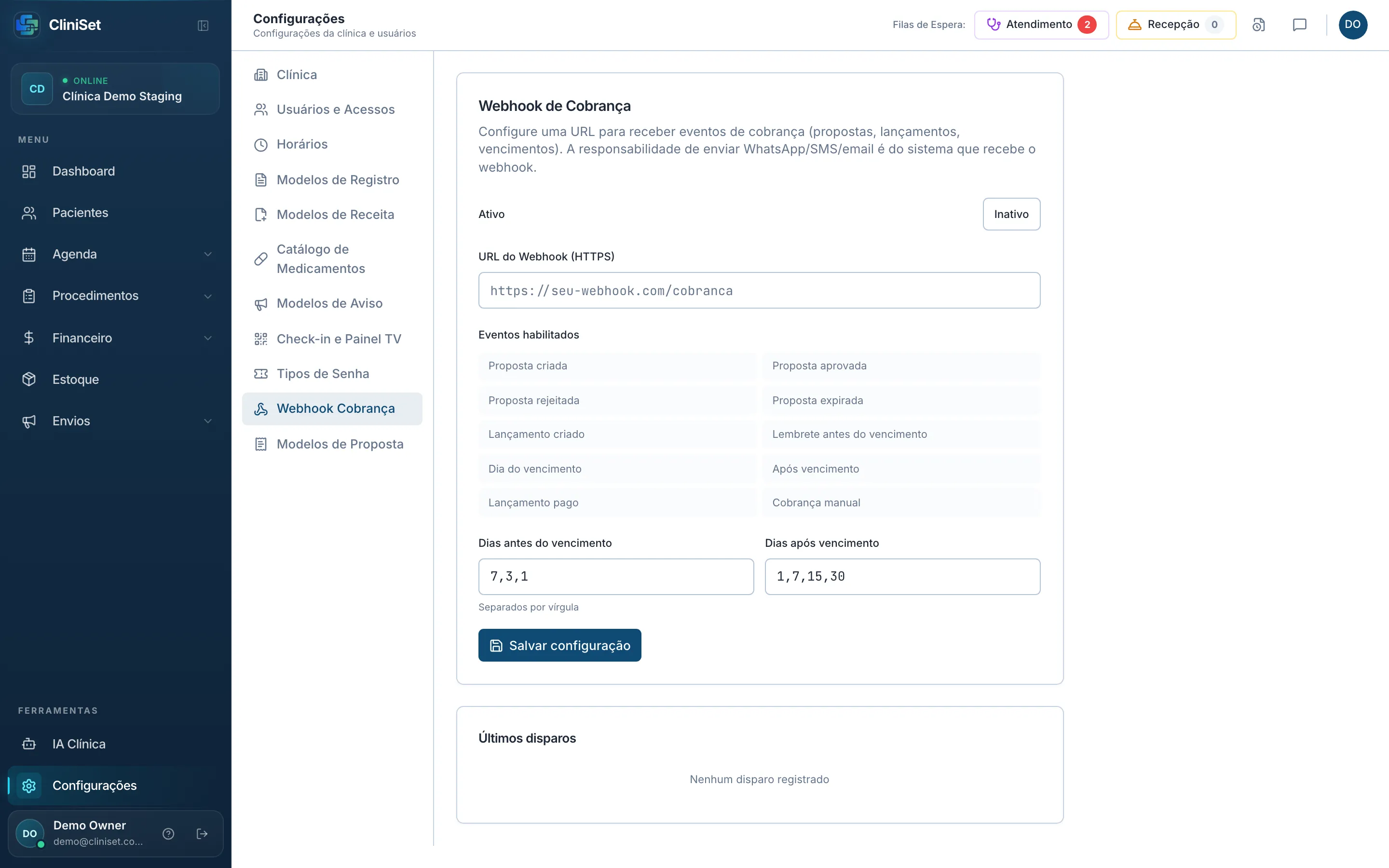
Task: Open the Modelos de Registro settings tab
Action: (x=332, y=180)
